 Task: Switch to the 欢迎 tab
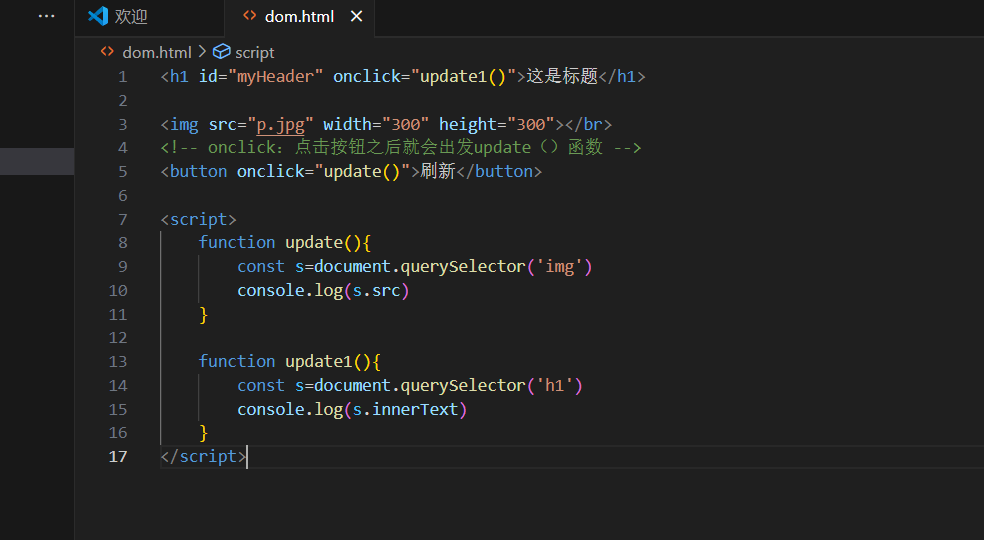point(149,17)
